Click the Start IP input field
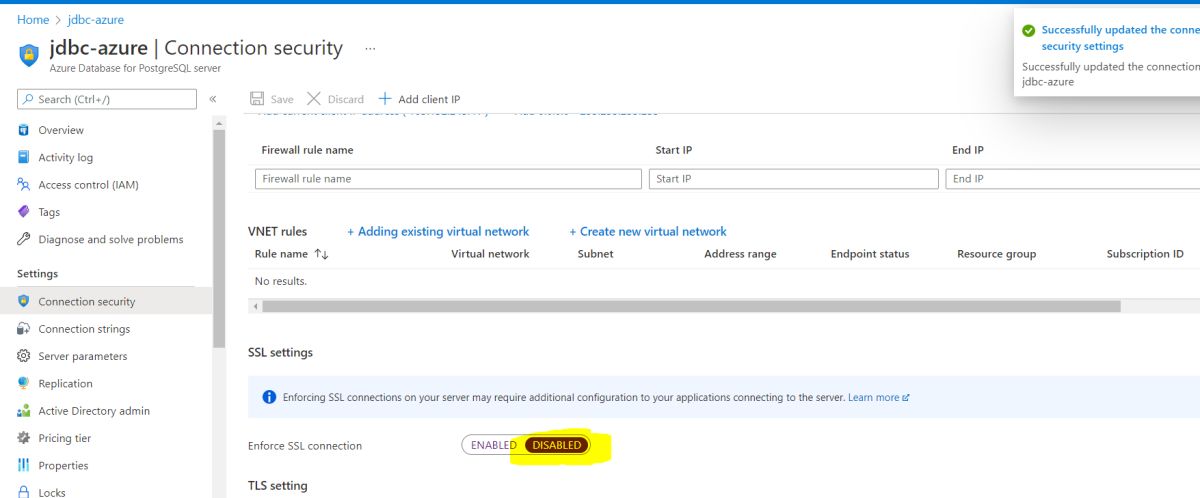This screenshot has height=498, width=1200. pos(796,178)
